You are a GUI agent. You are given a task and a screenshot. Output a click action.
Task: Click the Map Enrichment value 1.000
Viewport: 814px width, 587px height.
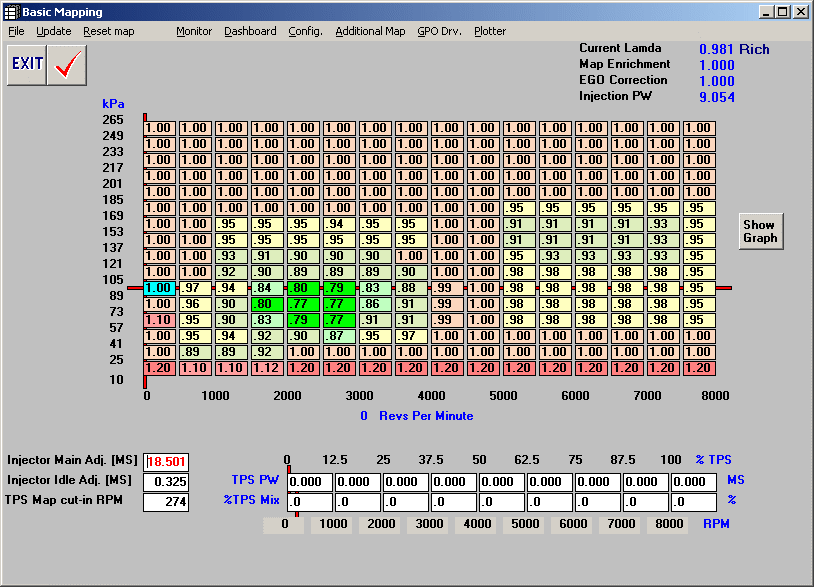(717, 65)
